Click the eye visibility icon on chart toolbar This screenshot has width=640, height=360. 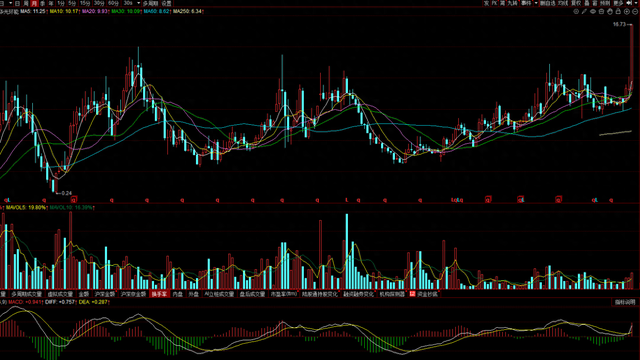point(593,11)
